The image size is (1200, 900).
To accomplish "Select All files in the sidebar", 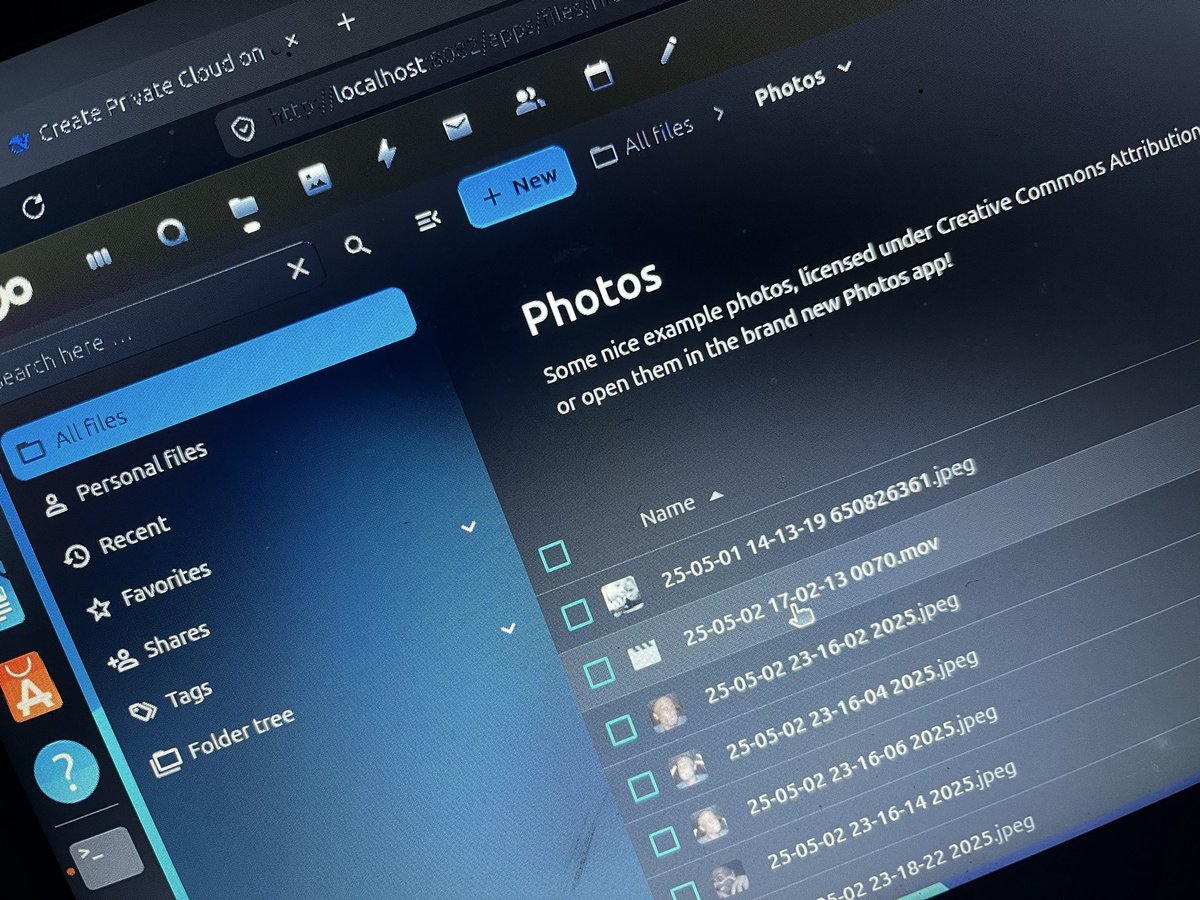I will [210, 383].
